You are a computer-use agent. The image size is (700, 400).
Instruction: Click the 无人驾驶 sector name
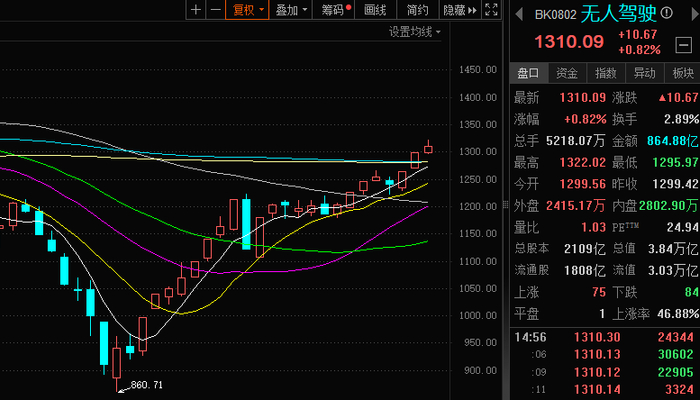pos(619,14)
